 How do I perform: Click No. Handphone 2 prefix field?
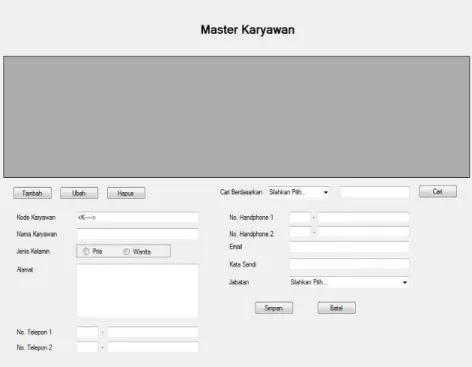[x=300, y=232]
